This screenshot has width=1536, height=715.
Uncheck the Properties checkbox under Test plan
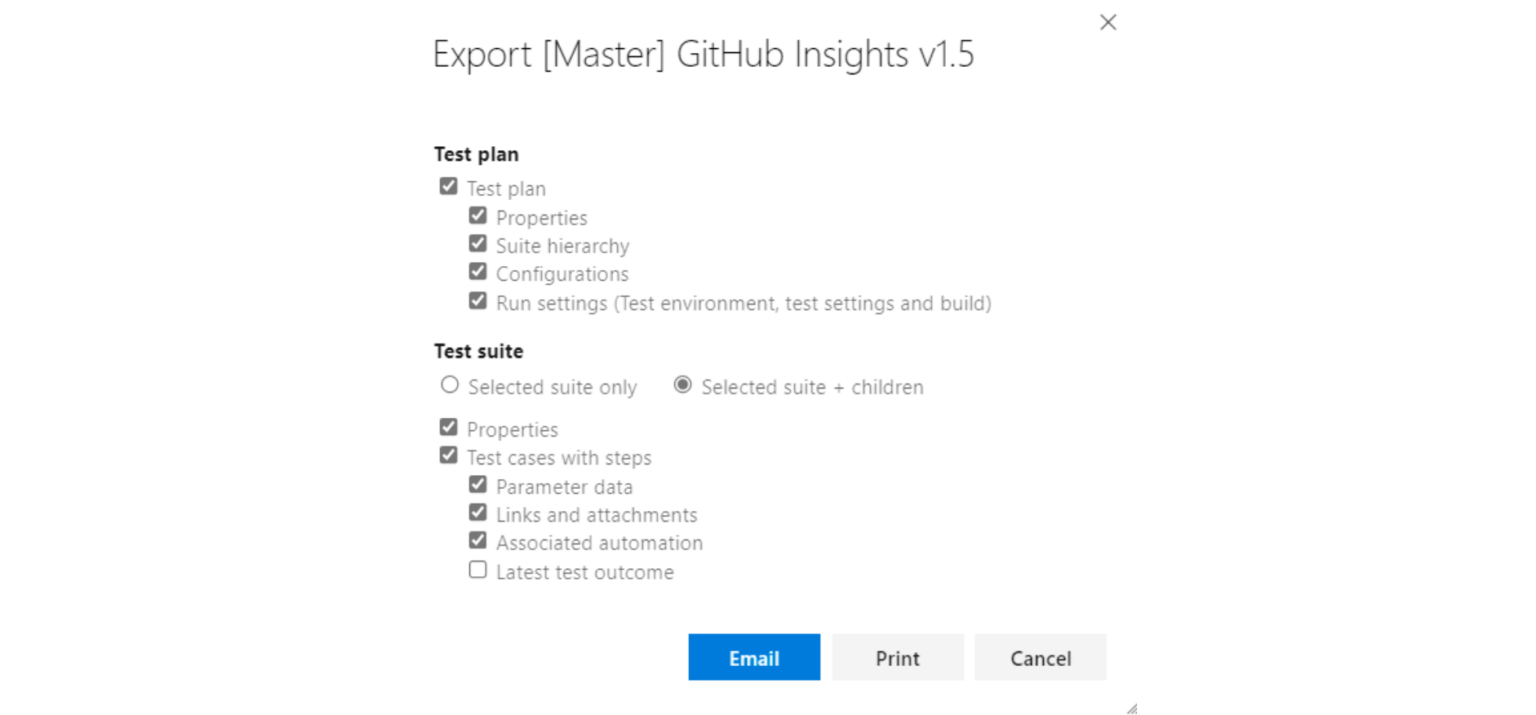pyautogui.click(x=478, y=216)
